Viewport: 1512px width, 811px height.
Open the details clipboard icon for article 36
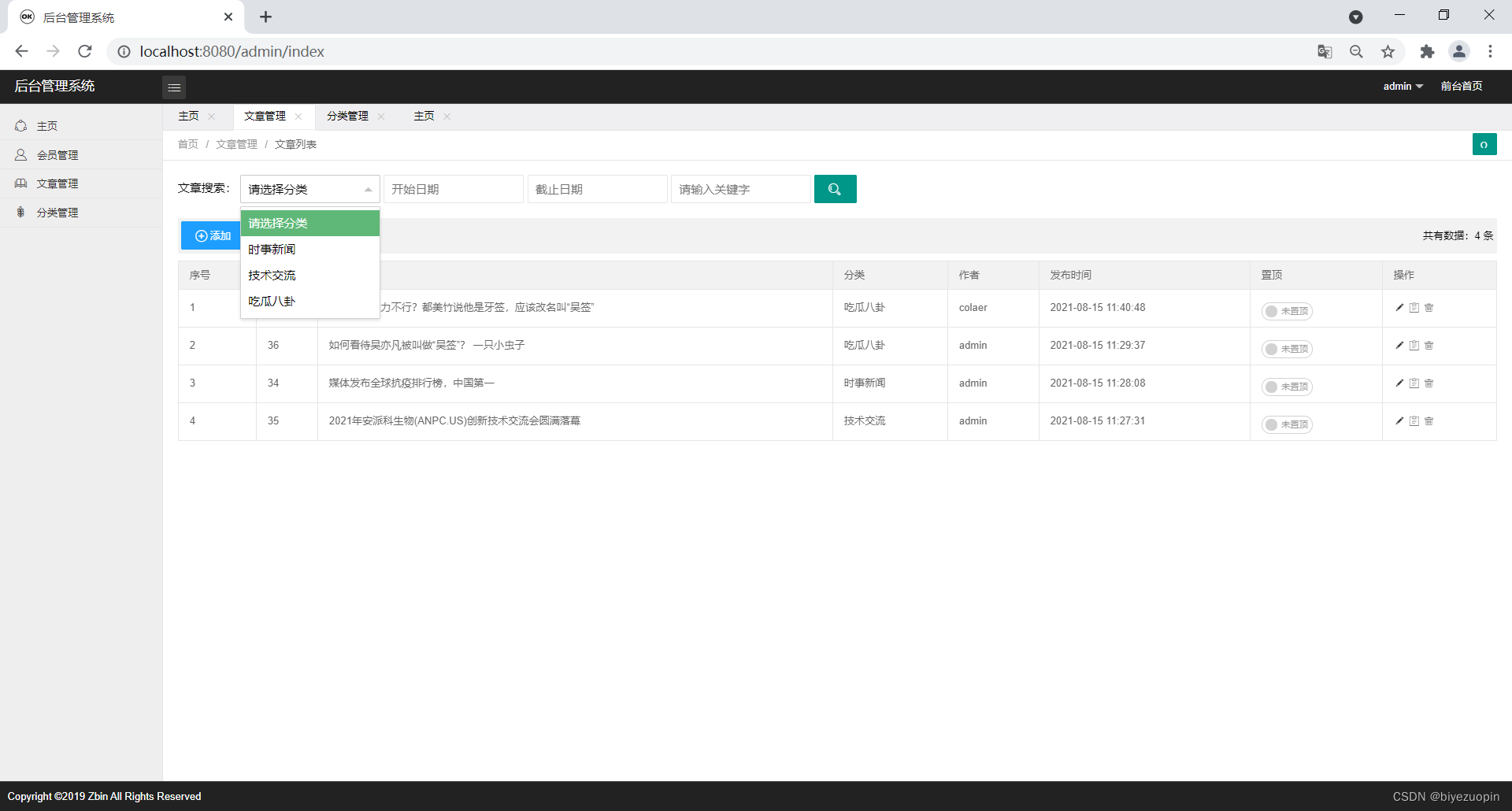tap(1414, 345)
